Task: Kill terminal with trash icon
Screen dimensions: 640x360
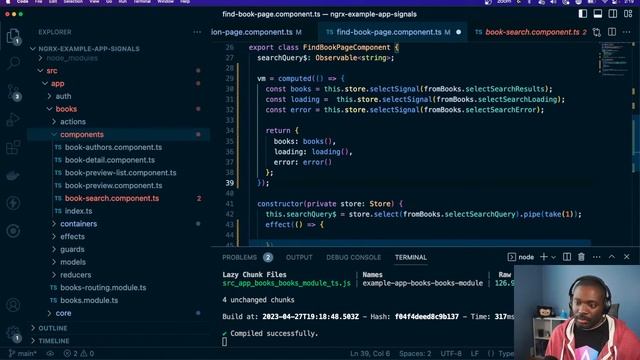Action: 581,257
